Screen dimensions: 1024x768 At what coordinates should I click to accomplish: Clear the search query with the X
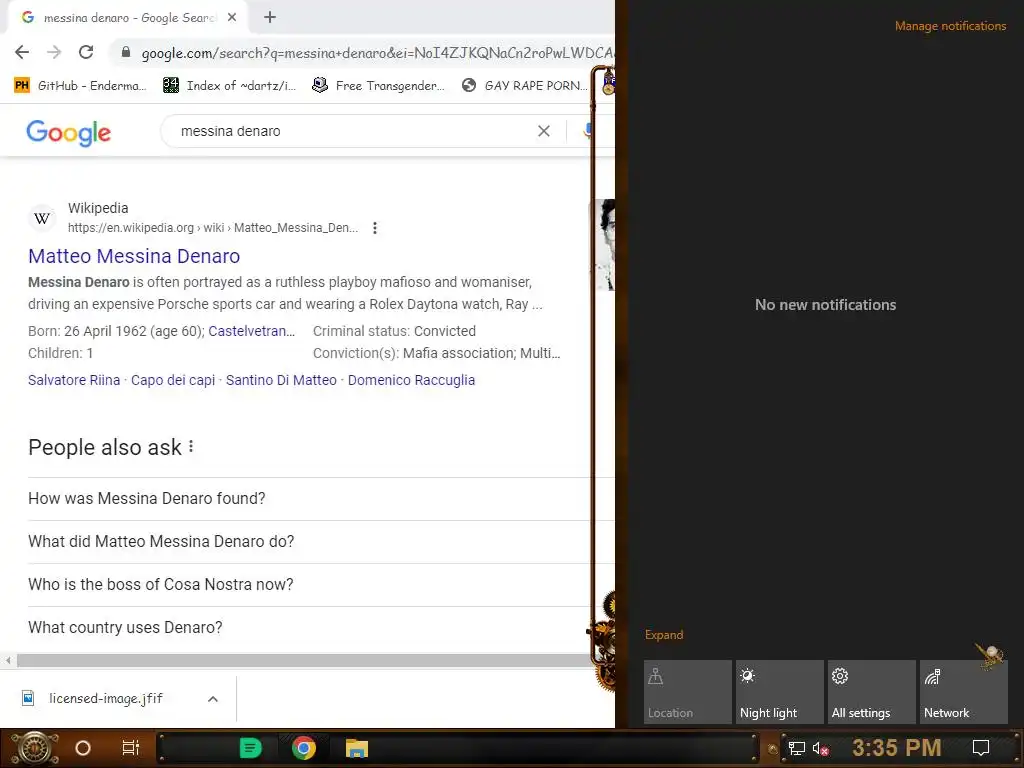543,131
